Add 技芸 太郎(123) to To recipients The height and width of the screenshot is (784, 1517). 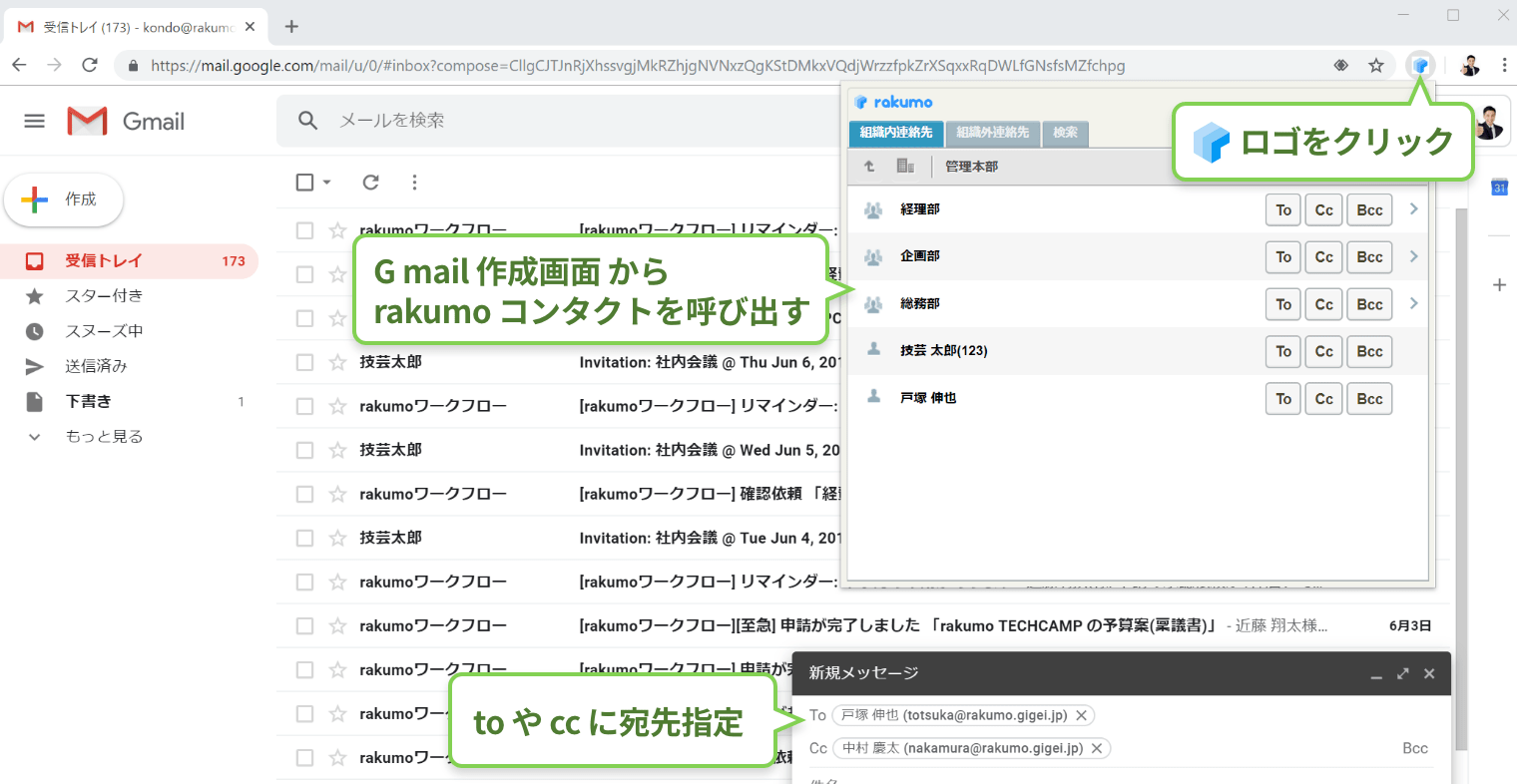(x=1283, y=351)
